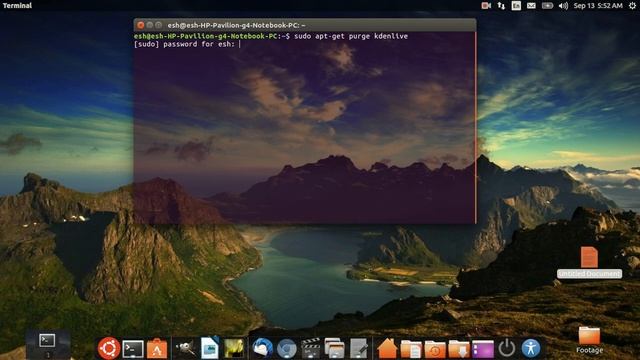This screenshot has width=640, height=360.
Task: Open the Terminal application menu in the top panel
Action: [17, 5]
